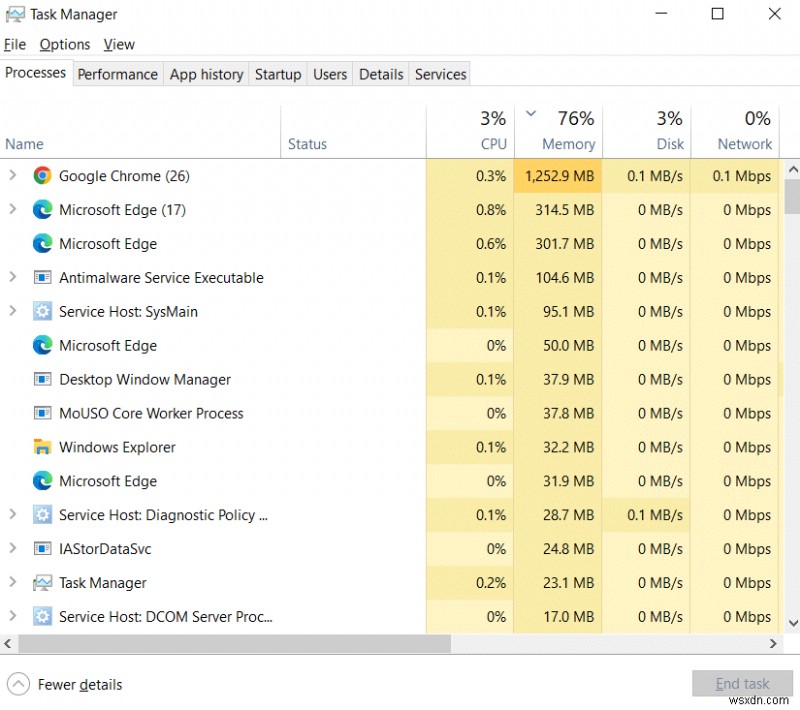Switch to the Performance tab
Viewport: 800px width, 710px height.
pos(118,74)
